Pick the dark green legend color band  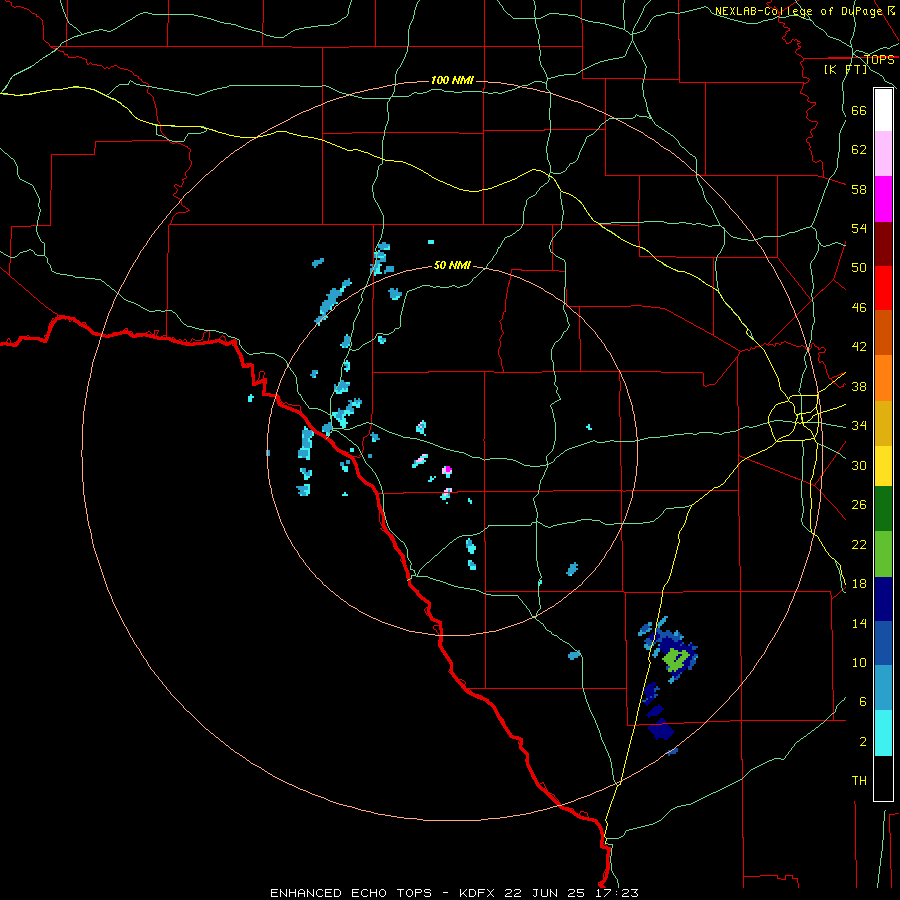(883, 509)
